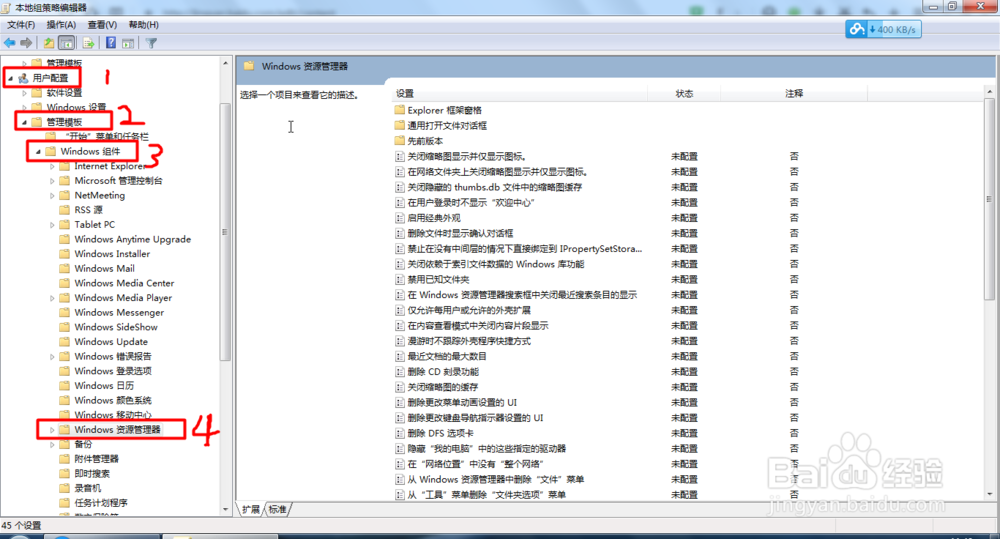This screenshot has height=539, width=1000.
Task: Open the 文件(F) menu
Action: pos(21,24)
